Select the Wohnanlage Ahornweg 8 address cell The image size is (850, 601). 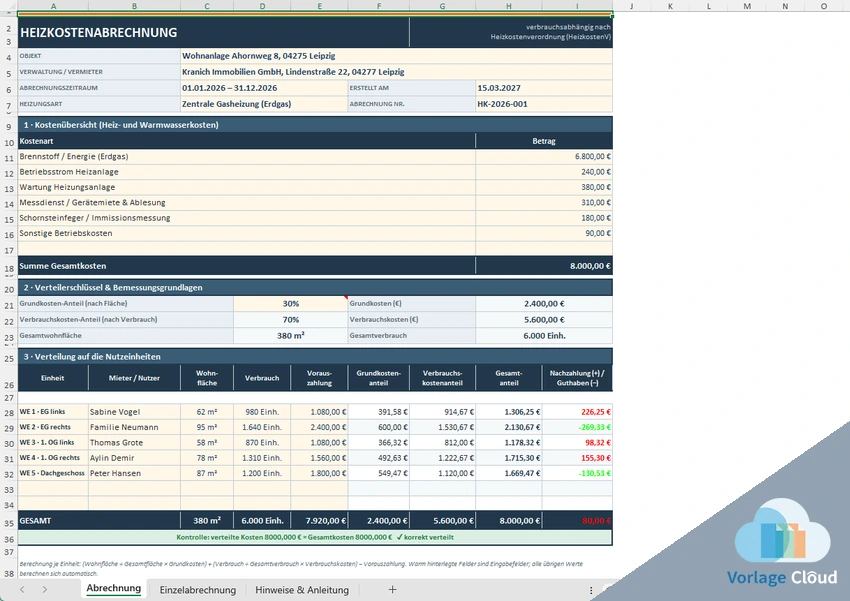coord(396,56)
